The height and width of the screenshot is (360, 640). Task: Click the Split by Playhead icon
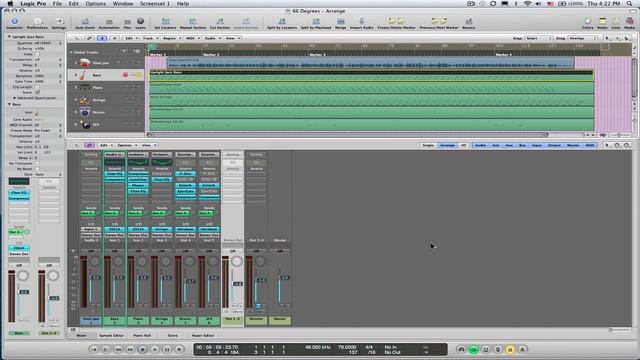316,21
